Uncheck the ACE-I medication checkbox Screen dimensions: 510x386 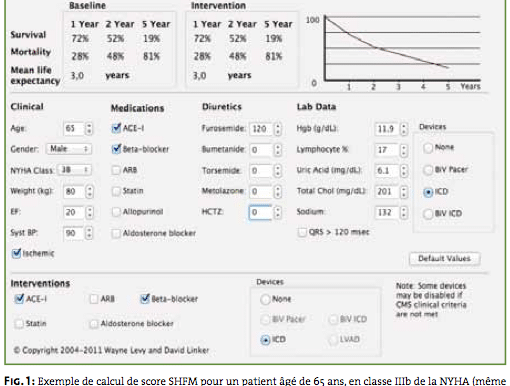pyautogui.click(x=116, y=128)
